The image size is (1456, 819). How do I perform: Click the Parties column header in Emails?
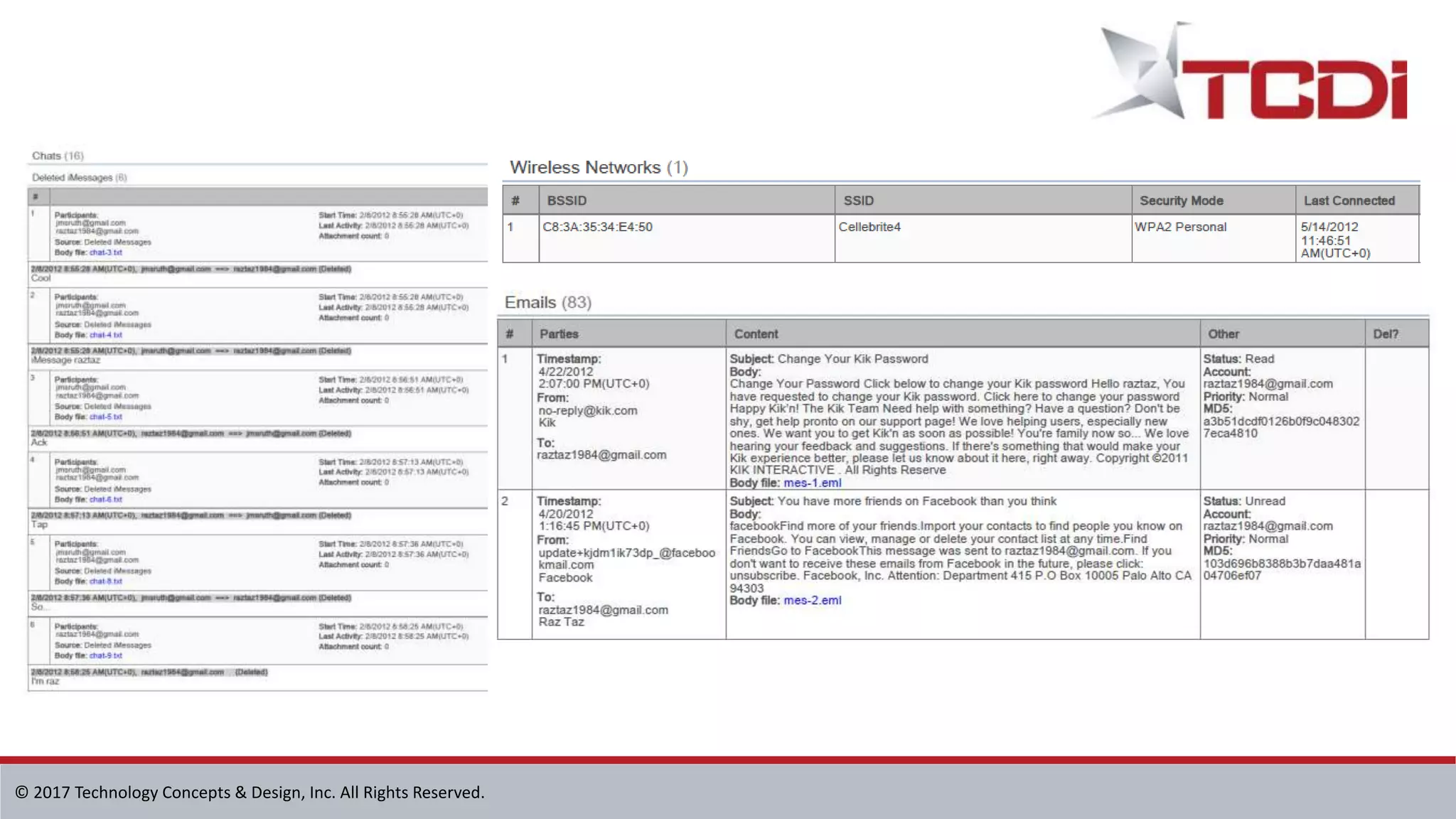tap(558, 333)
